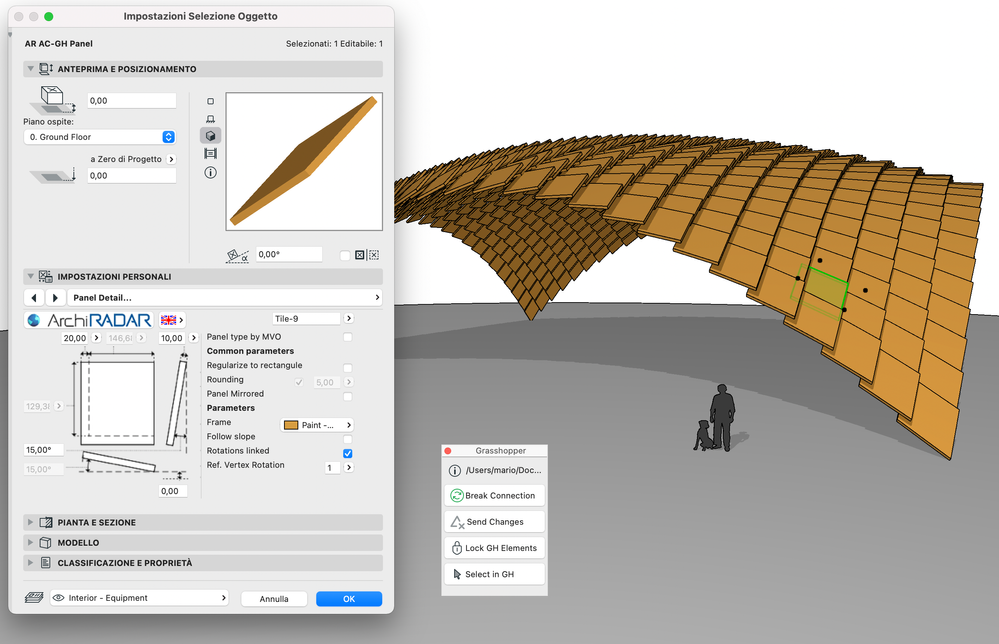Switch preview to 2D symbol mode
Screen dimensions: 999x644
(x=211, y=100)
